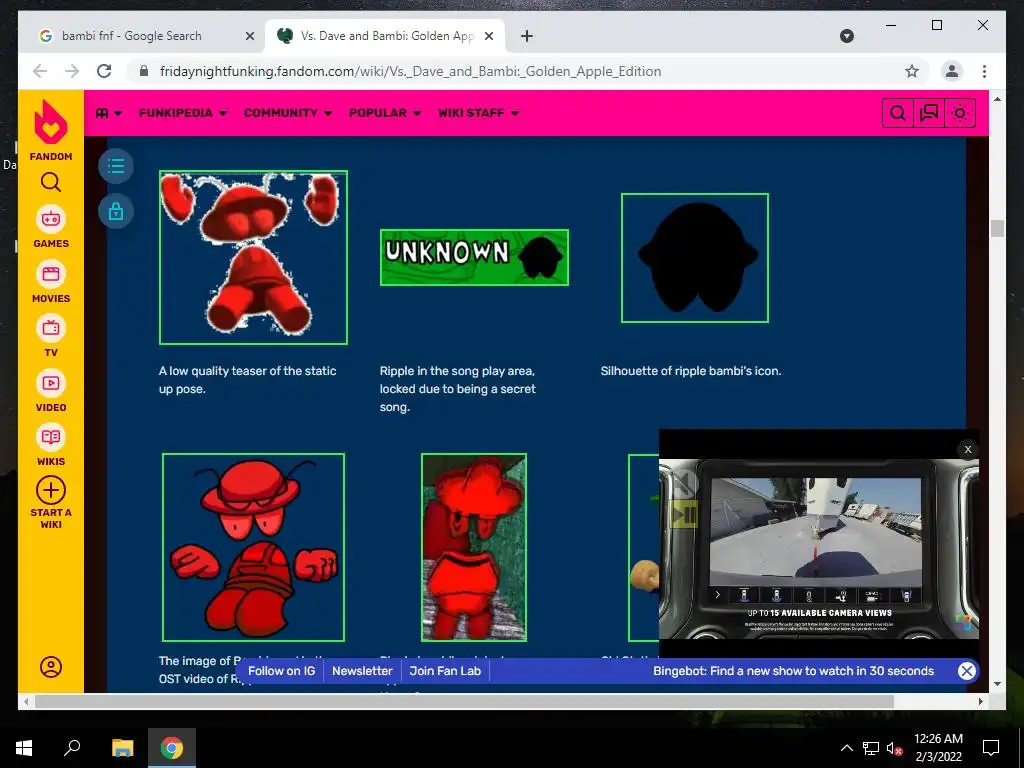Toggle play/pause on video ad
Image resolution: width=1024 pixels, height=768 pixels.
pyautogui.click(x=684, y=516)
